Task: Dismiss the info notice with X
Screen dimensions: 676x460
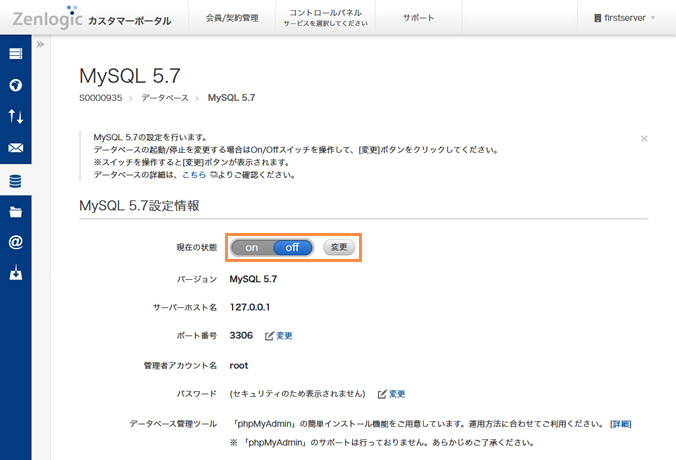Action: coord(644,138)
